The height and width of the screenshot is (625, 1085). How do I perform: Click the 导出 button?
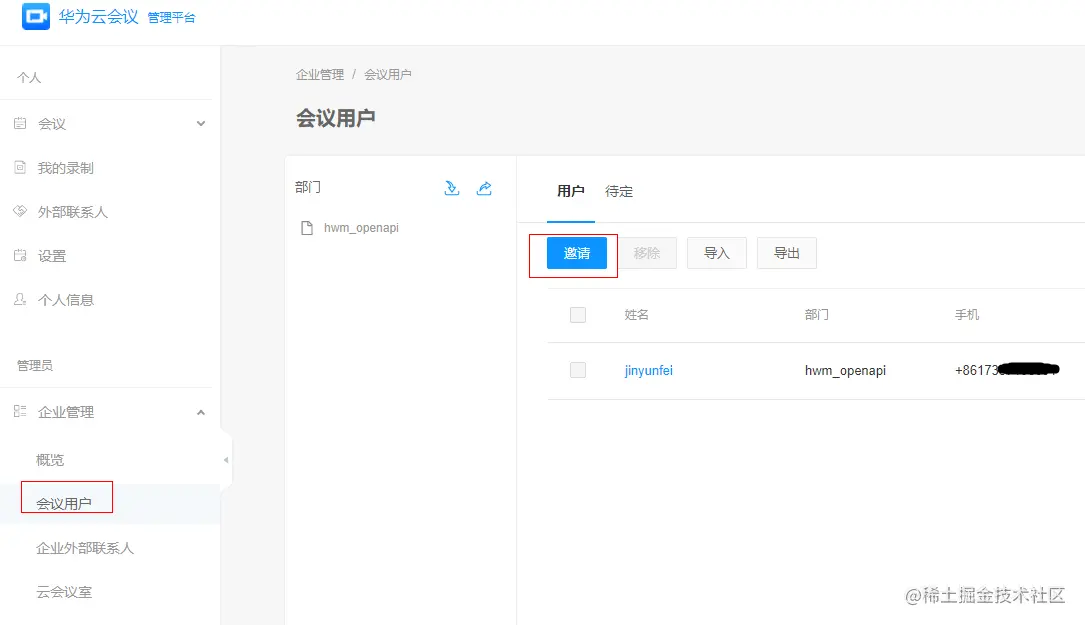(786, 253)
